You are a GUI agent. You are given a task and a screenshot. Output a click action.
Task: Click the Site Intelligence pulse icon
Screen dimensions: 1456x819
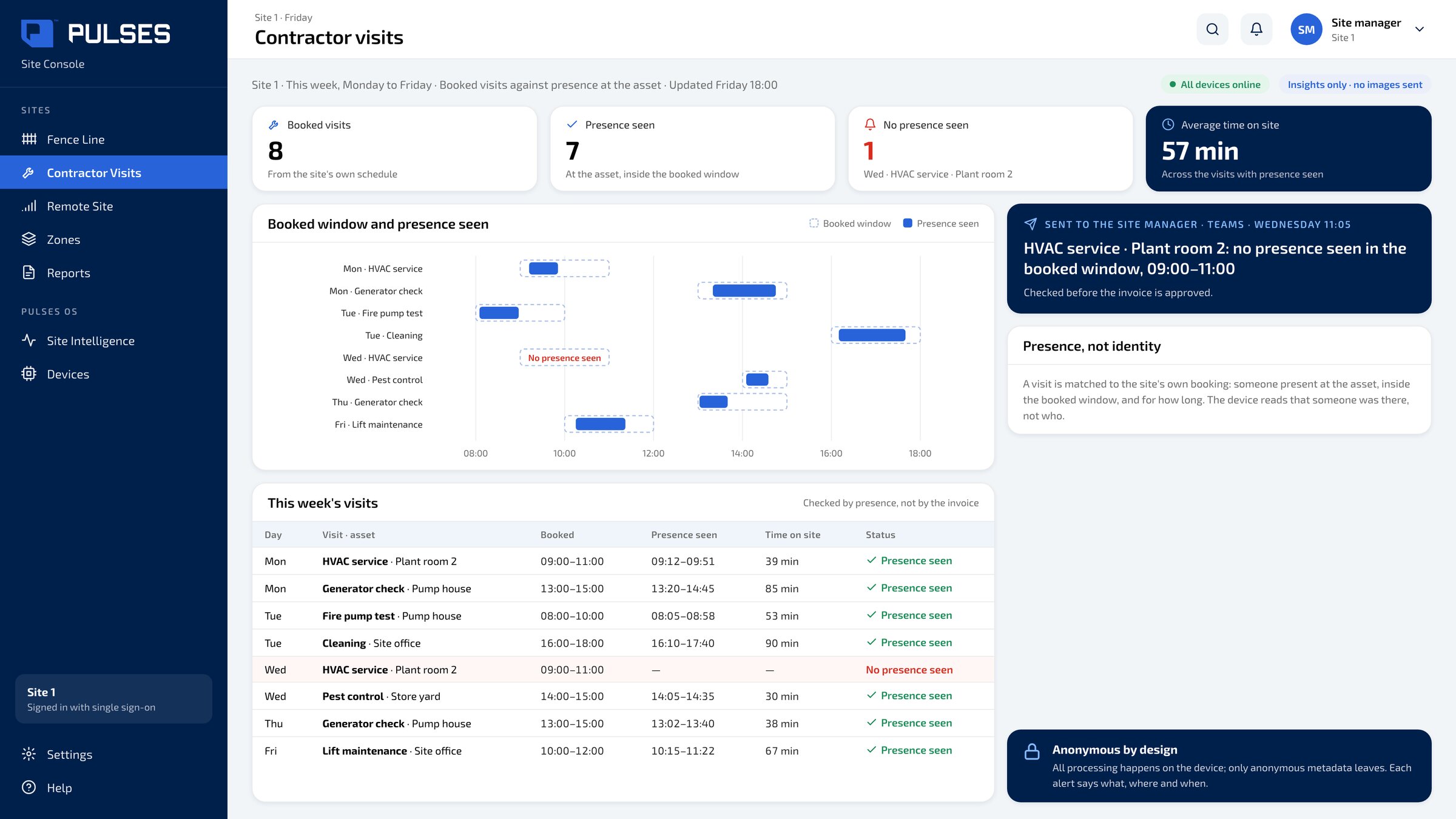point(29,340)
